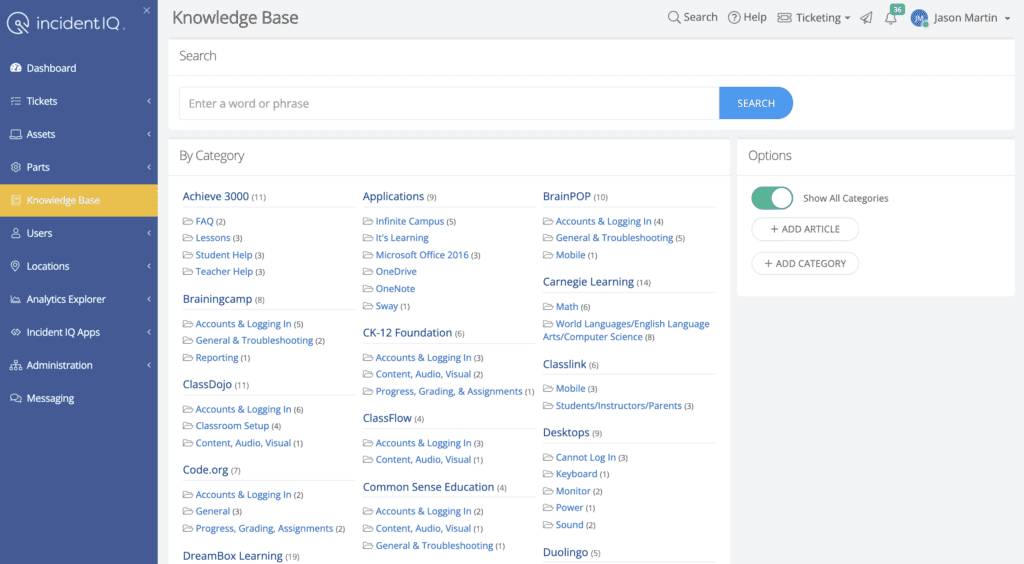The width and height of the screenshot is (1024, 564).
Task: Open the OneNote subcategory link
Action: (395, 289)
